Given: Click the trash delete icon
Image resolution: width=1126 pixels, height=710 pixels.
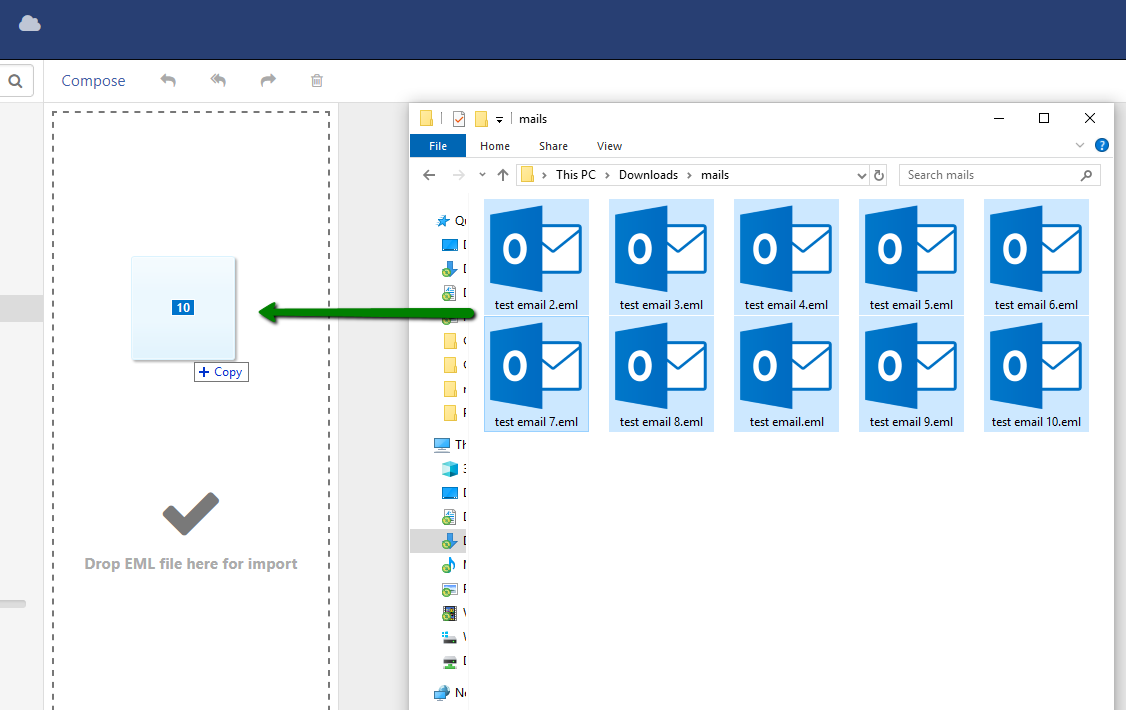Looking at the screenshot, I should [317, 80].
